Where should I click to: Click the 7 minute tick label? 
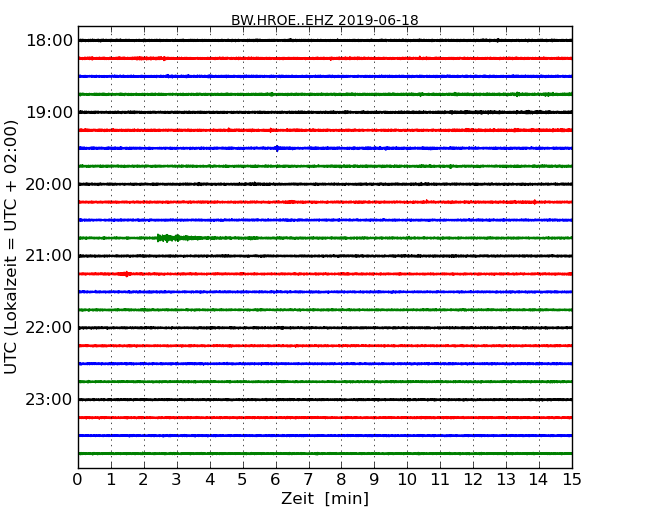pyautogui.click(x=308, y=480)
